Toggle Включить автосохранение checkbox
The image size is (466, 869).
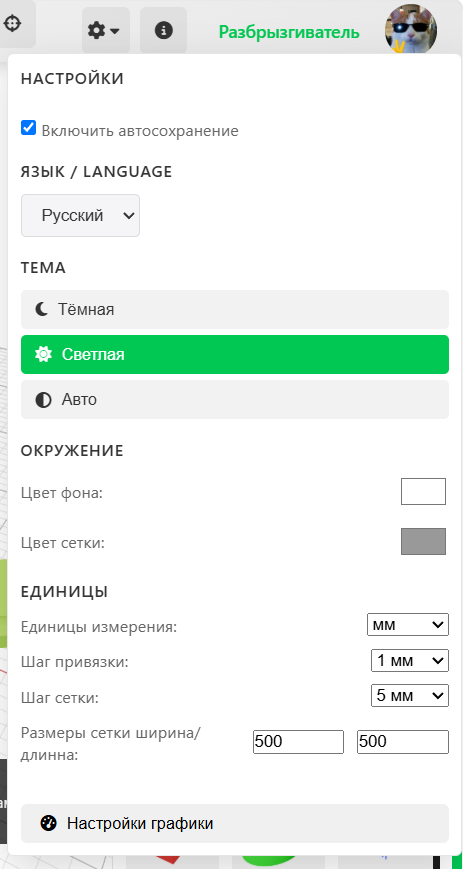[28, 128]
